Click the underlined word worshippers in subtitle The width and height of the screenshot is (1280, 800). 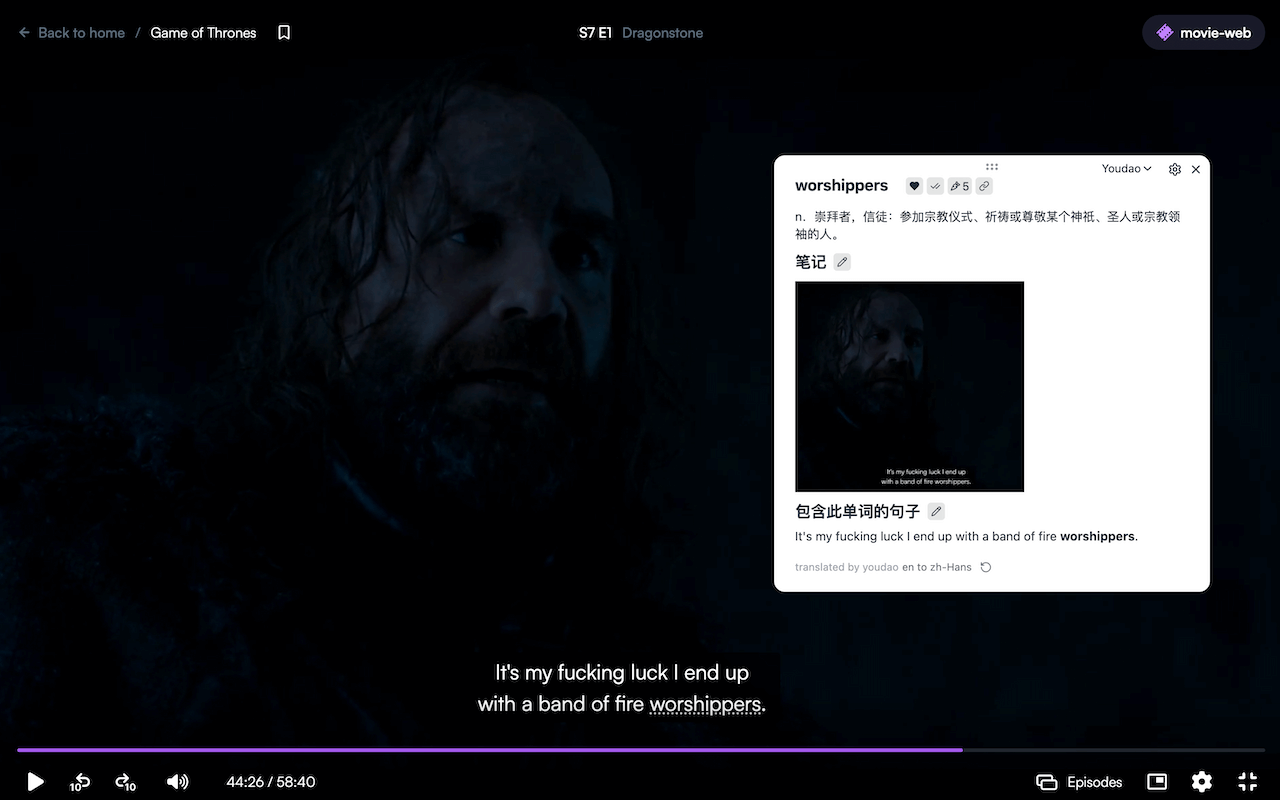tap(705, 704)
